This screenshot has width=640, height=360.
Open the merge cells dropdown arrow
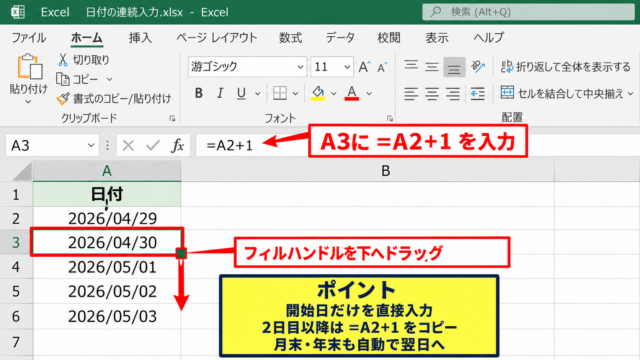click(631, 94)
